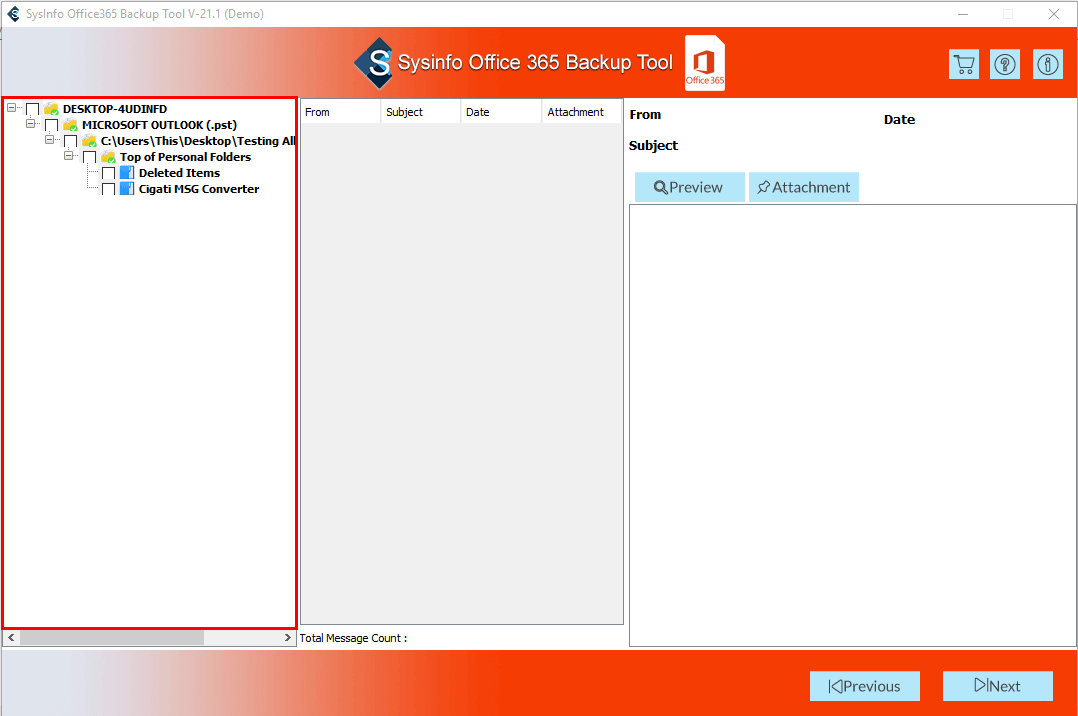Viewport: 1078px width, 716px height.
Task: Click the Deleted Items folder icon
Action: [127, 173]
